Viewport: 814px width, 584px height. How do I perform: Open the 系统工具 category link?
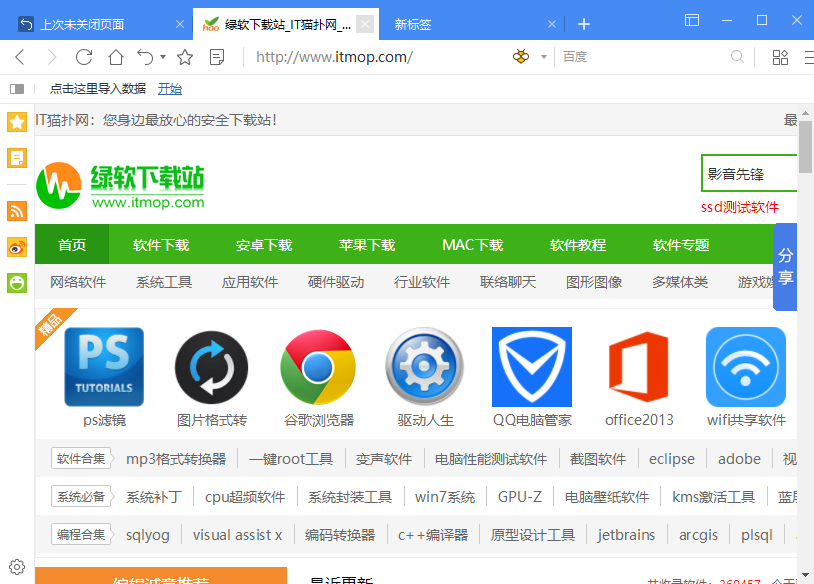point(164,282)
